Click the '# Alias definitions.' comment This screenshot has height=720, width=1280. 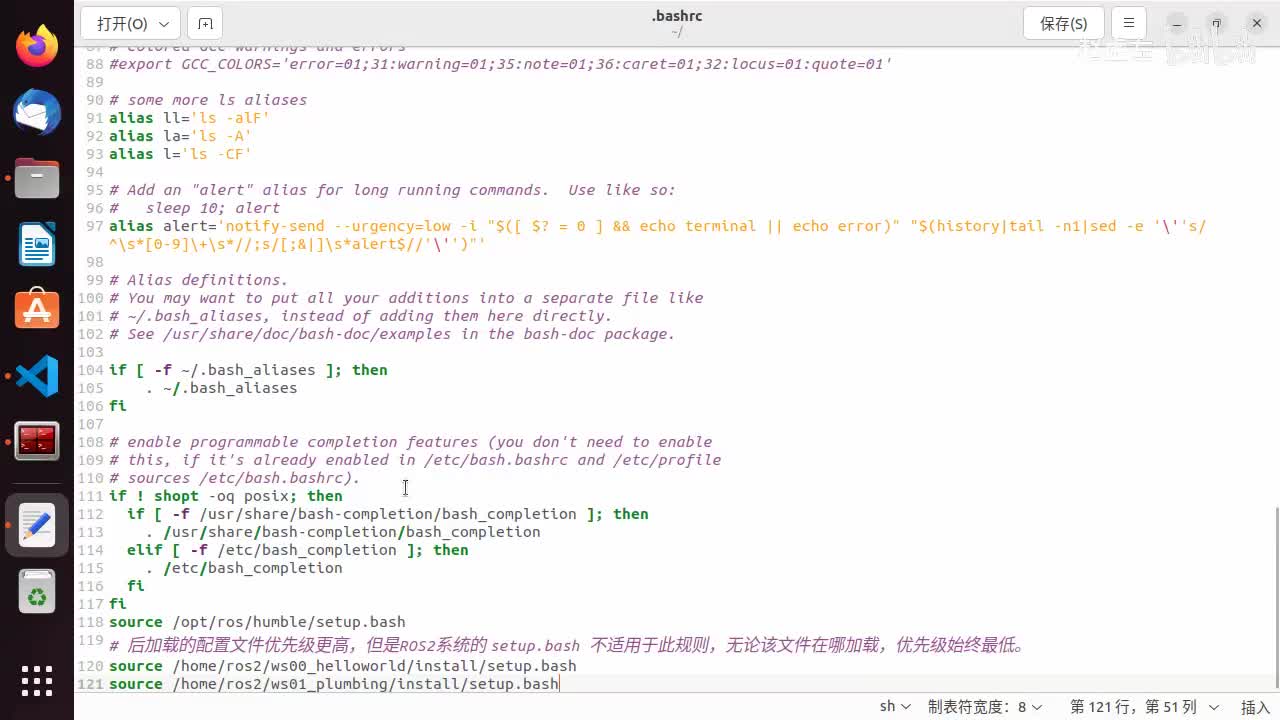click(198, 280)
